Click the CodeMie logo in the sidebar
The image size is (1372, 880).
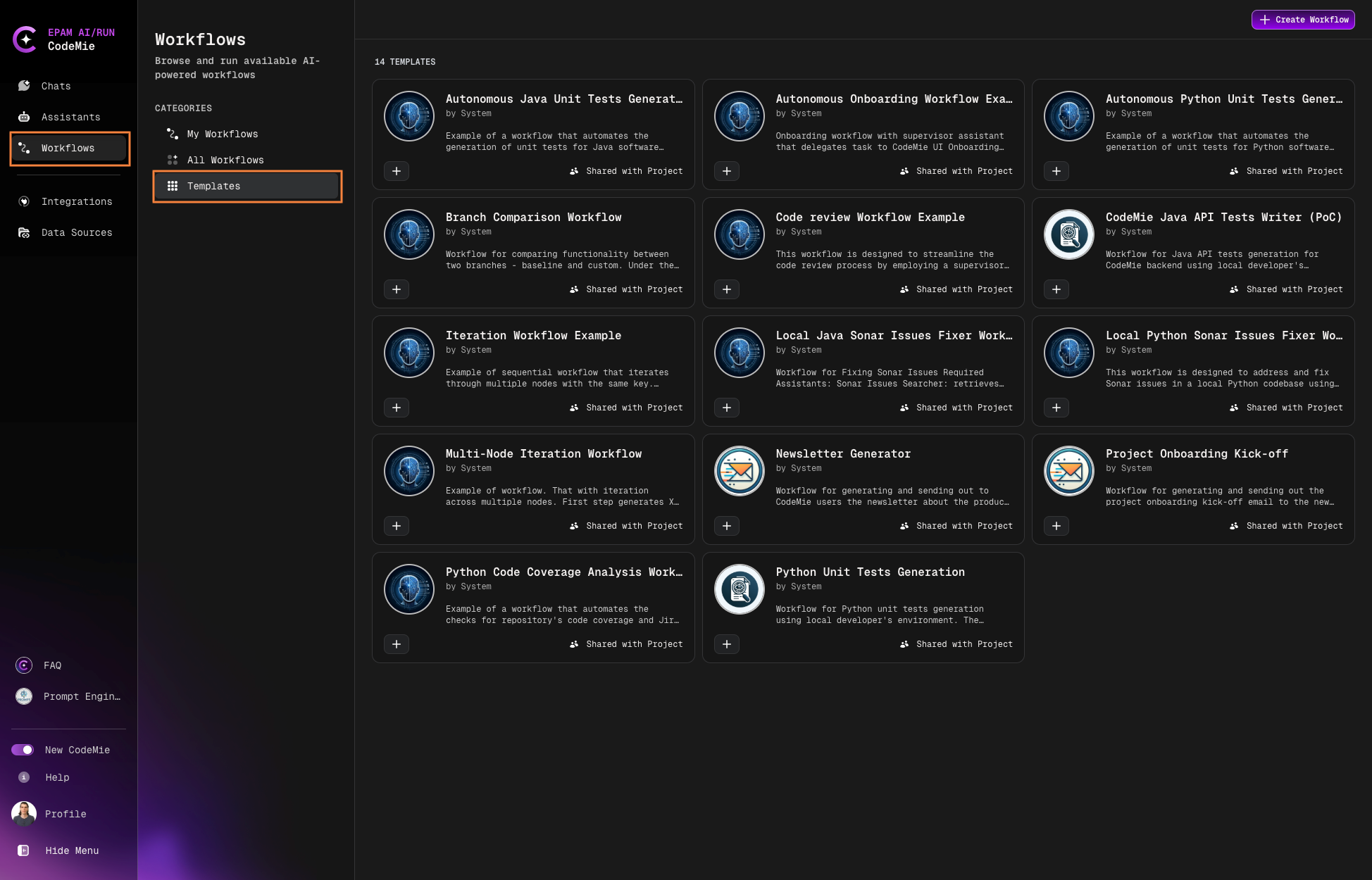26,39
